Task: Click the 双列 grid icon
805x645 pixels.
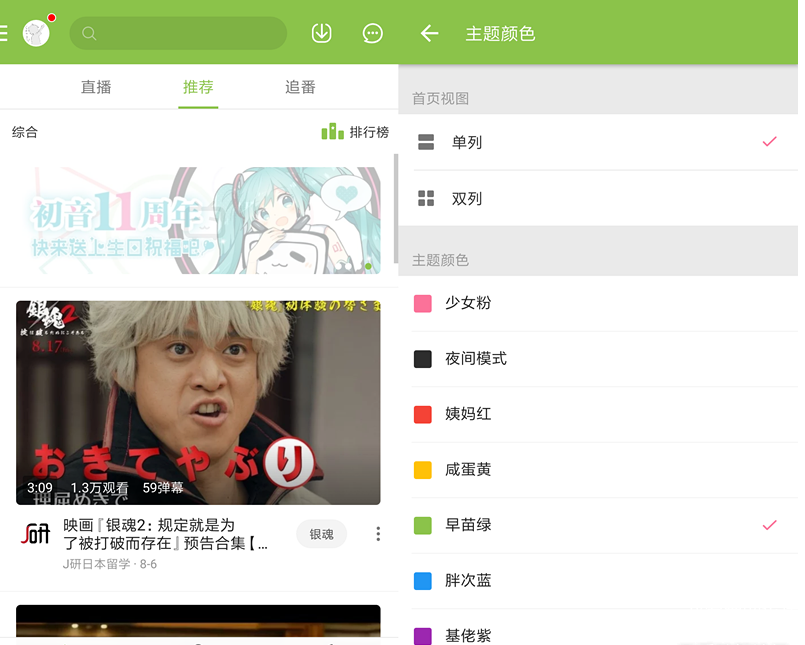Action: (426, 198)
